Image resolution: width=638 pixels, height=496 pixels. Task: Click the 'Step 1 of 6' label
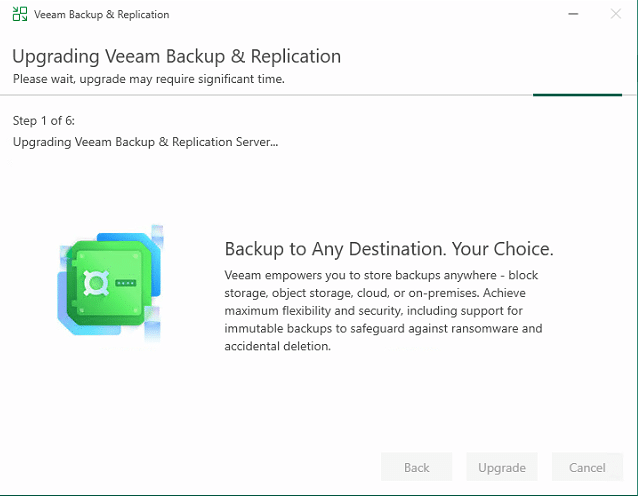tap(44, 121)
